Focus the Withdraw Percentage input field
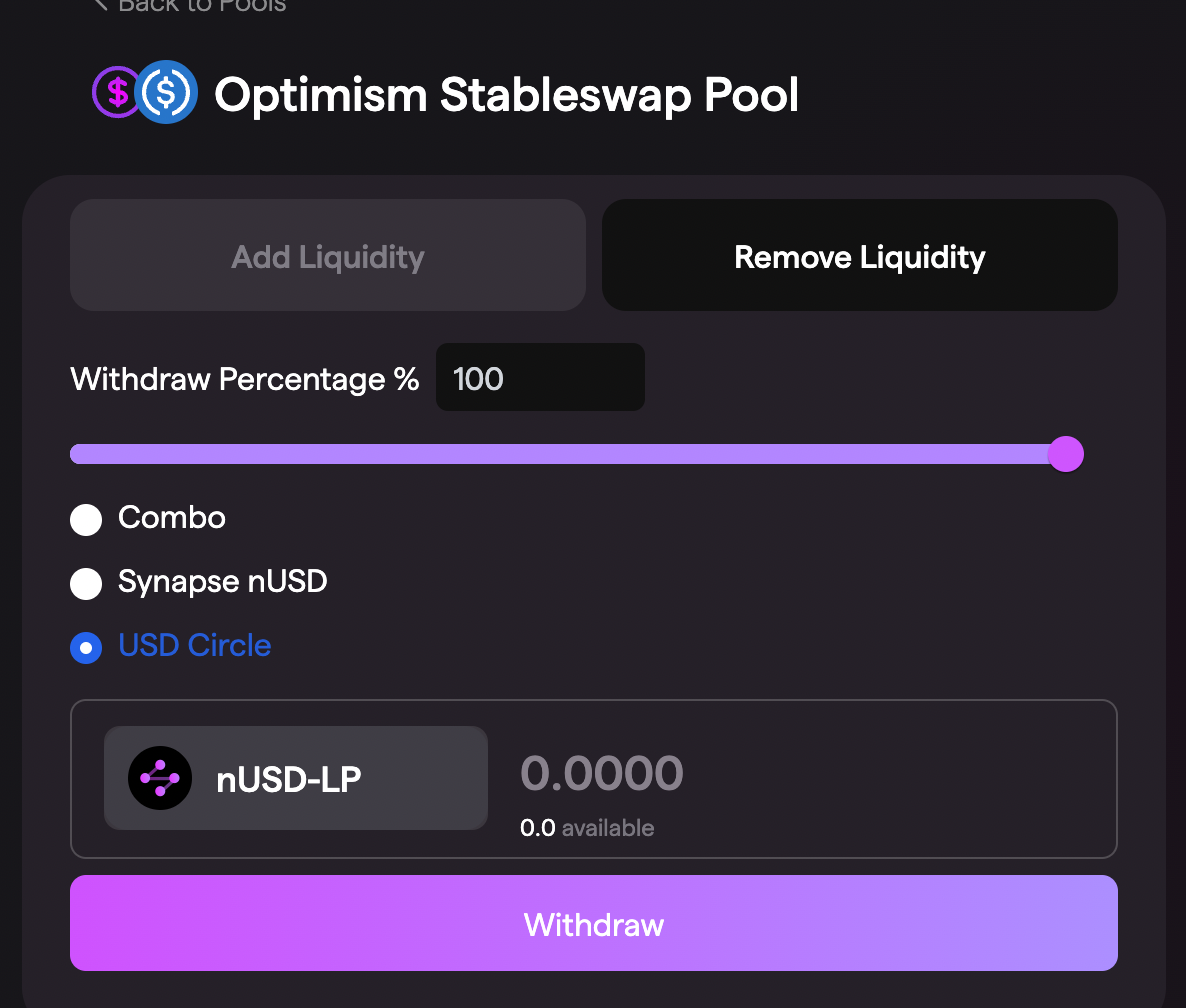 (540, 377)
